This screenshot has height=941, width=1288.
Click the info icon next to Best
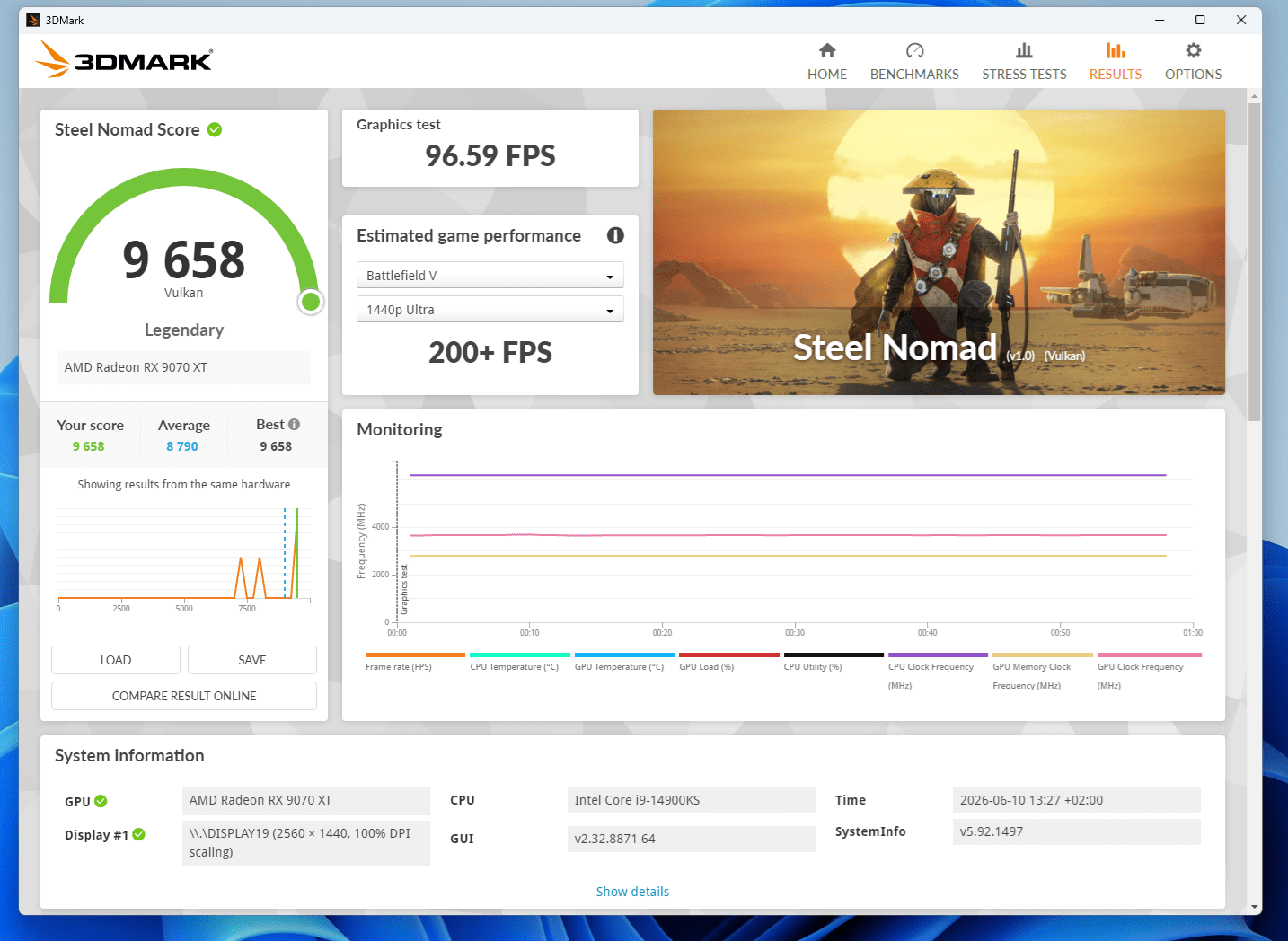(294, 425)
